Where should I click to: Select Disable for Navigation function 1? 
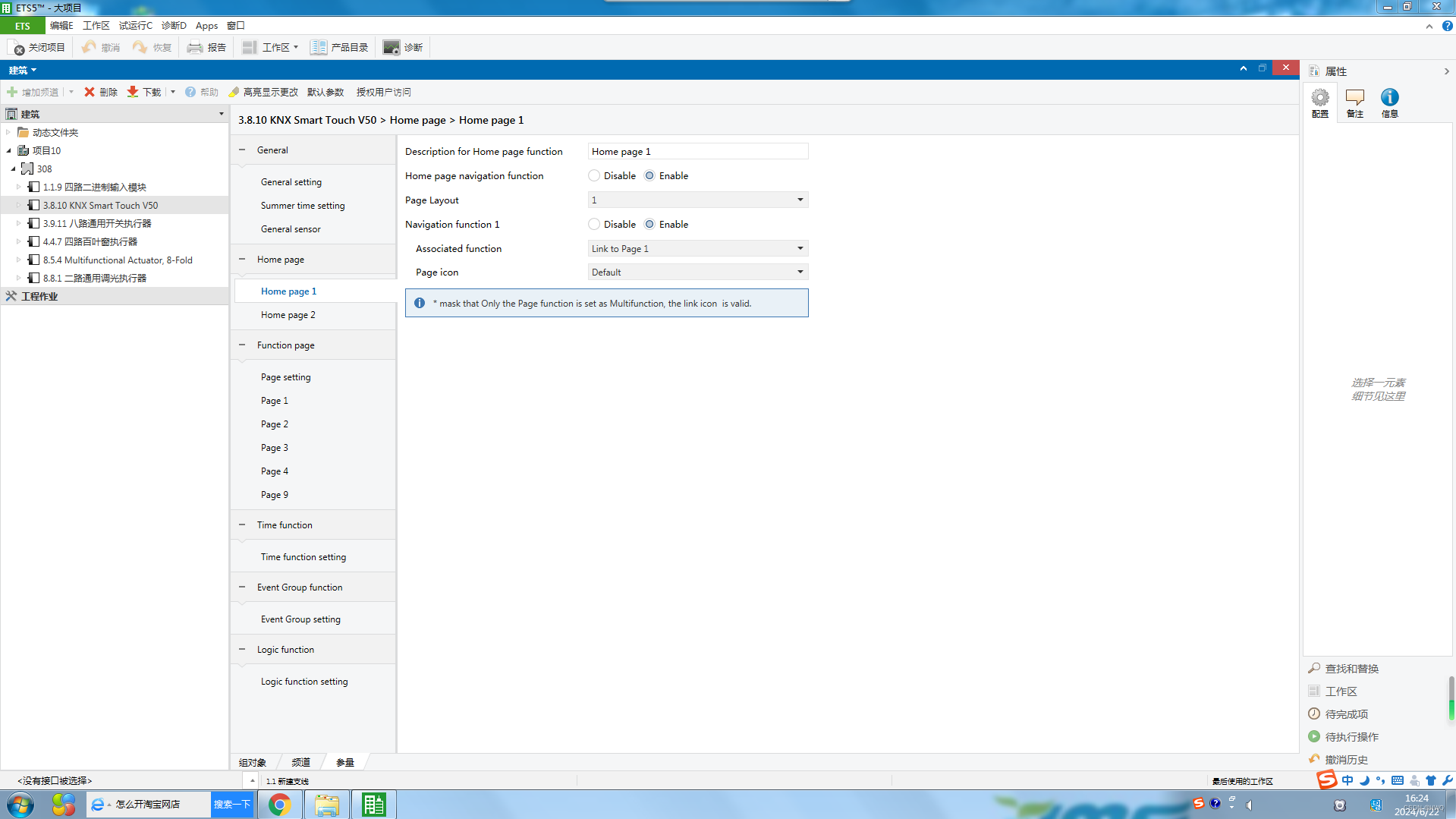594,225
